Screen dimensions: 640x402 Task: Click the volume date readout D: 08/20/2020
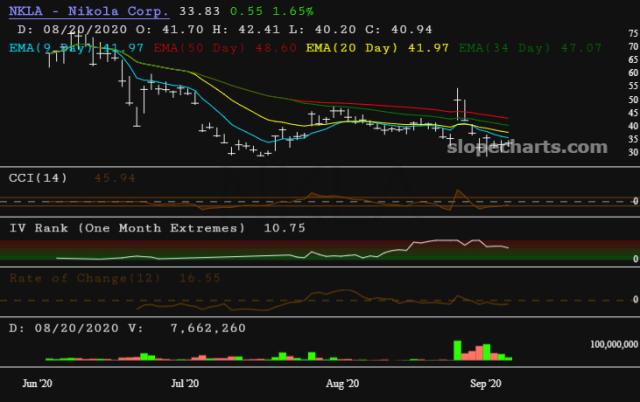pyautogui.click(x=64, y=328)
